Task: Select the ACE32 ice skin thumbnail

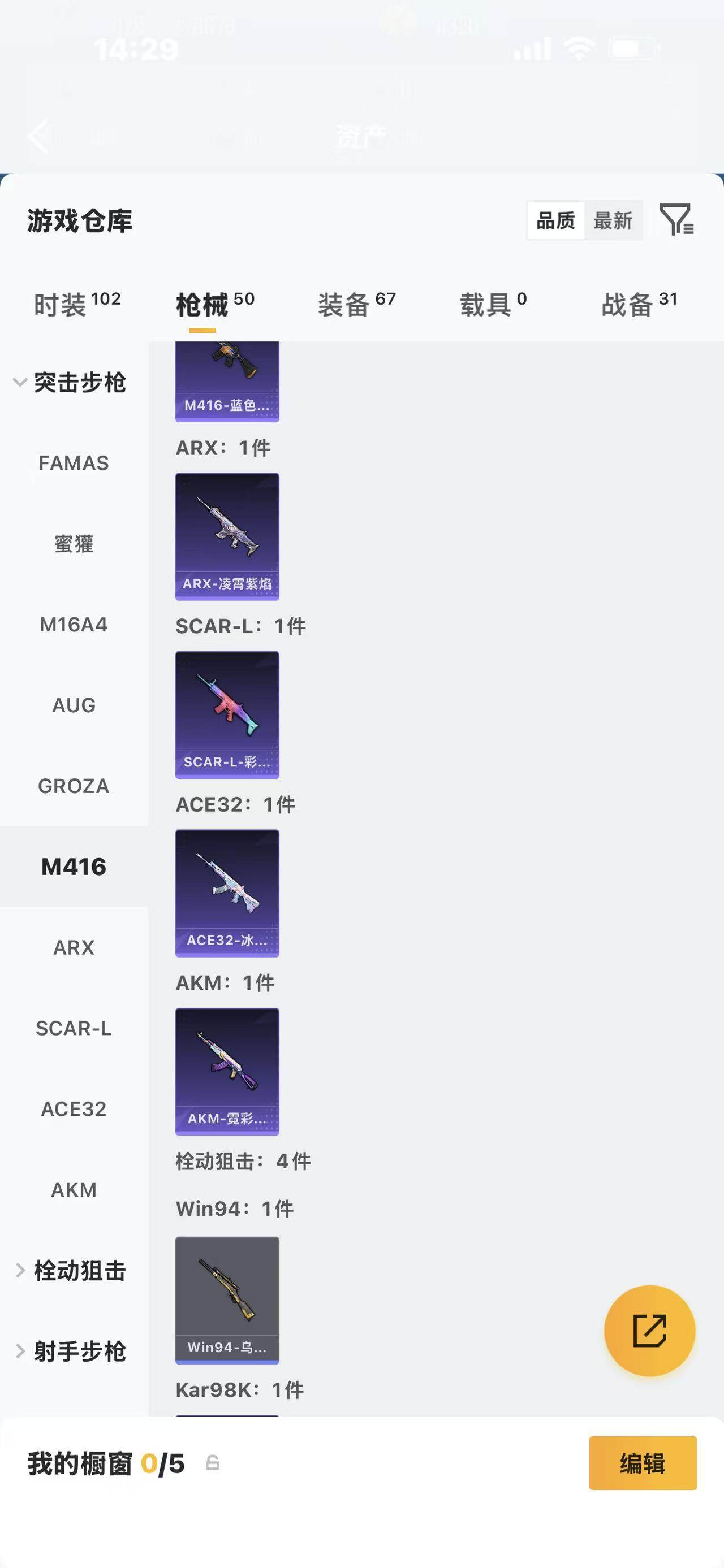Action: click(x=227, y=893)
